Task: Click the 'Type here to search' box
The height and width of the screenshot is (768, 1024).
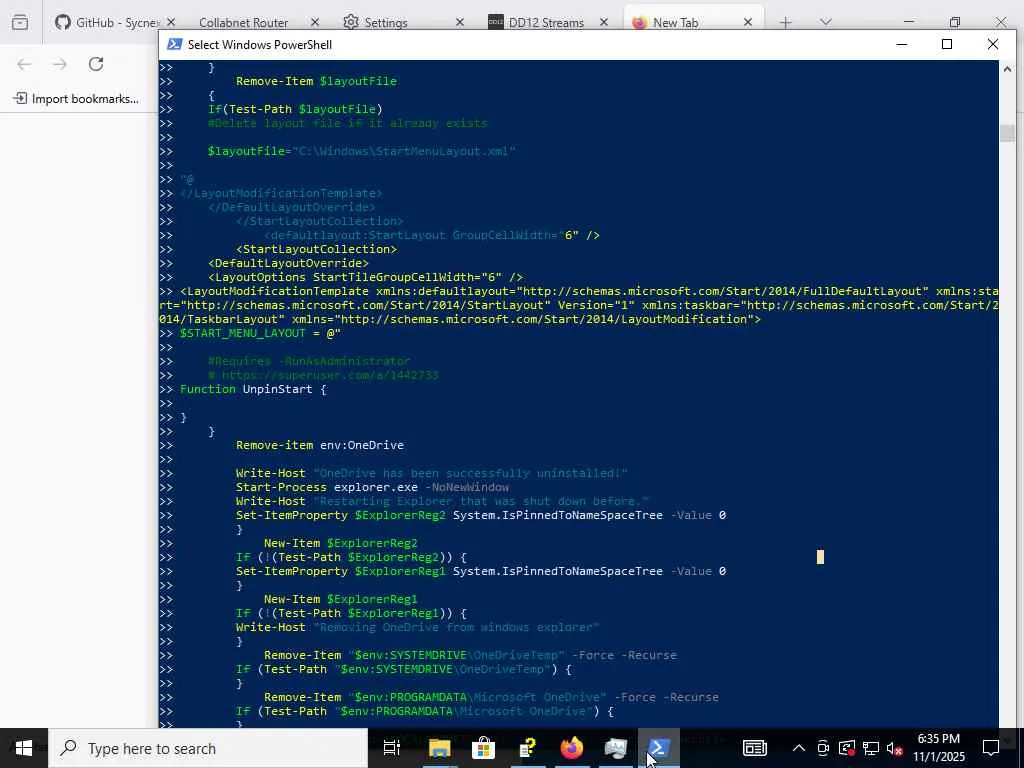Action: [x=208, y=748]
